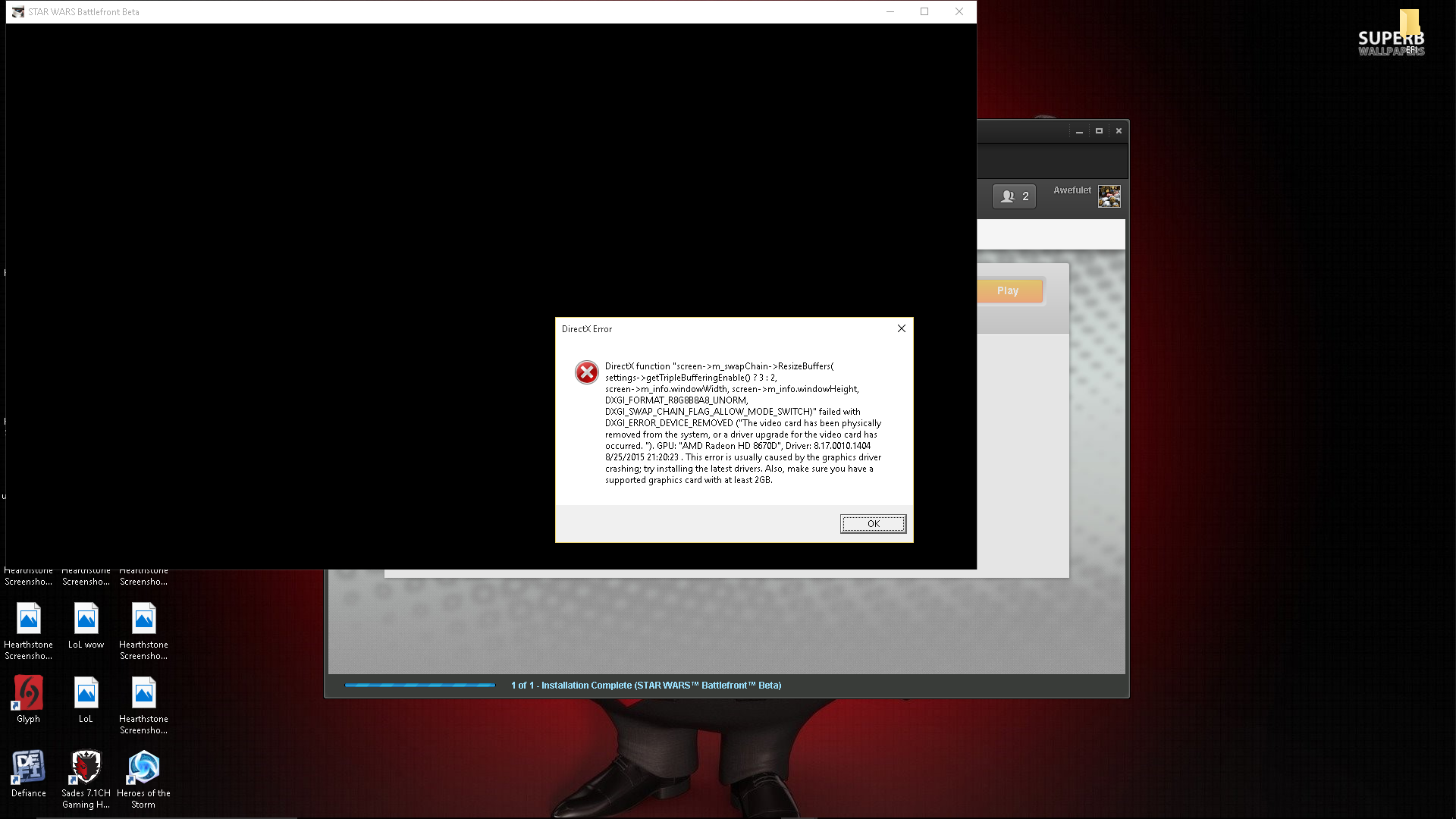Close the Origin client window
The width and height of the screenshot is (1456, 819).
pos(1119,131)
